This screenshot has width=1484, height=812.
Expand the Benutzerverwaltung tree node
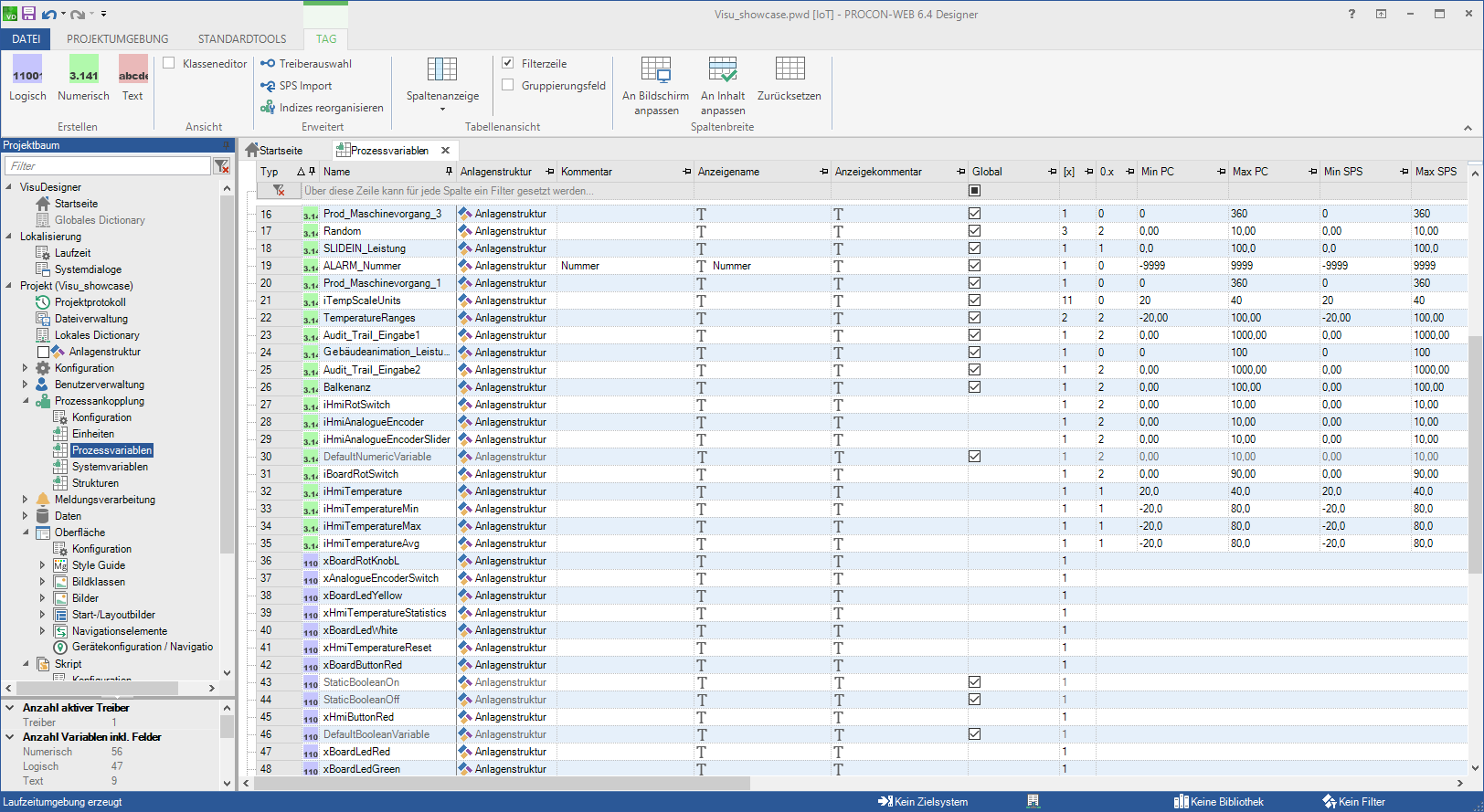coord(26,385)
